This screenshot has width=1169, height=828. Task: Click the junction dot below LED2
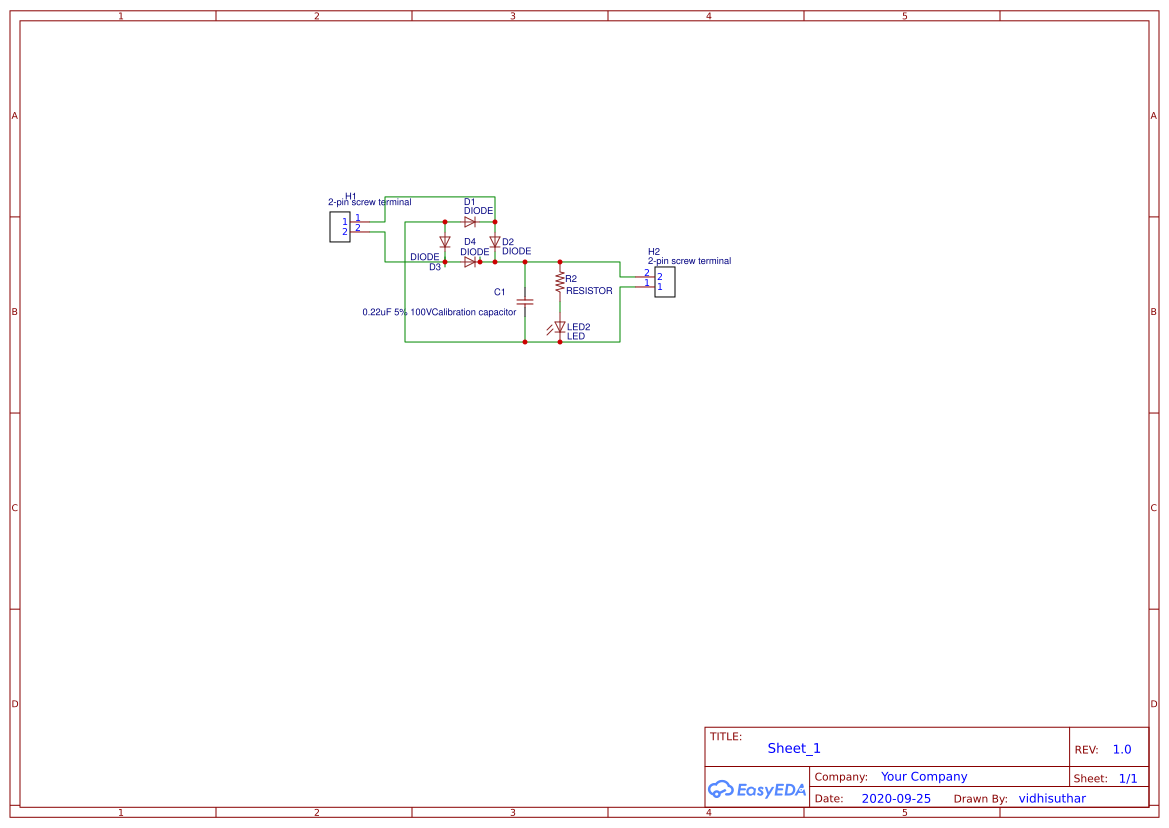click(x=559, y=341)
